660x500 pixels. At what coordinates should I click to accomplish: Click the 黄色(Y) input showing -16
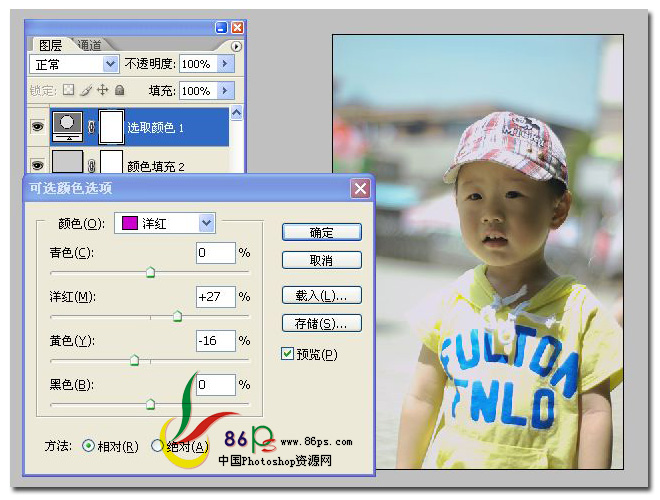click(216, 340)
